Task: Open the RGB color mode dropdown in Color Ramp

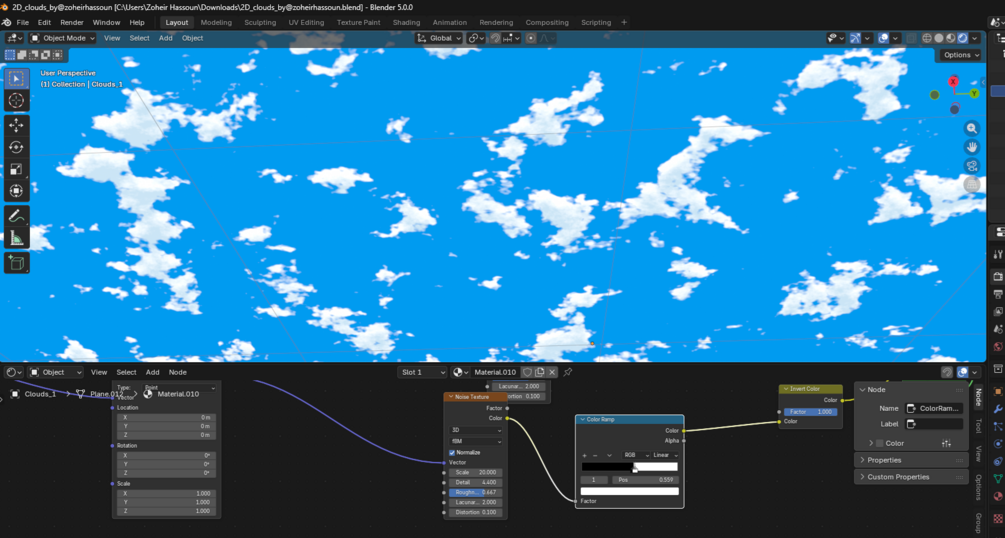Action: click(x=634, y=455)
